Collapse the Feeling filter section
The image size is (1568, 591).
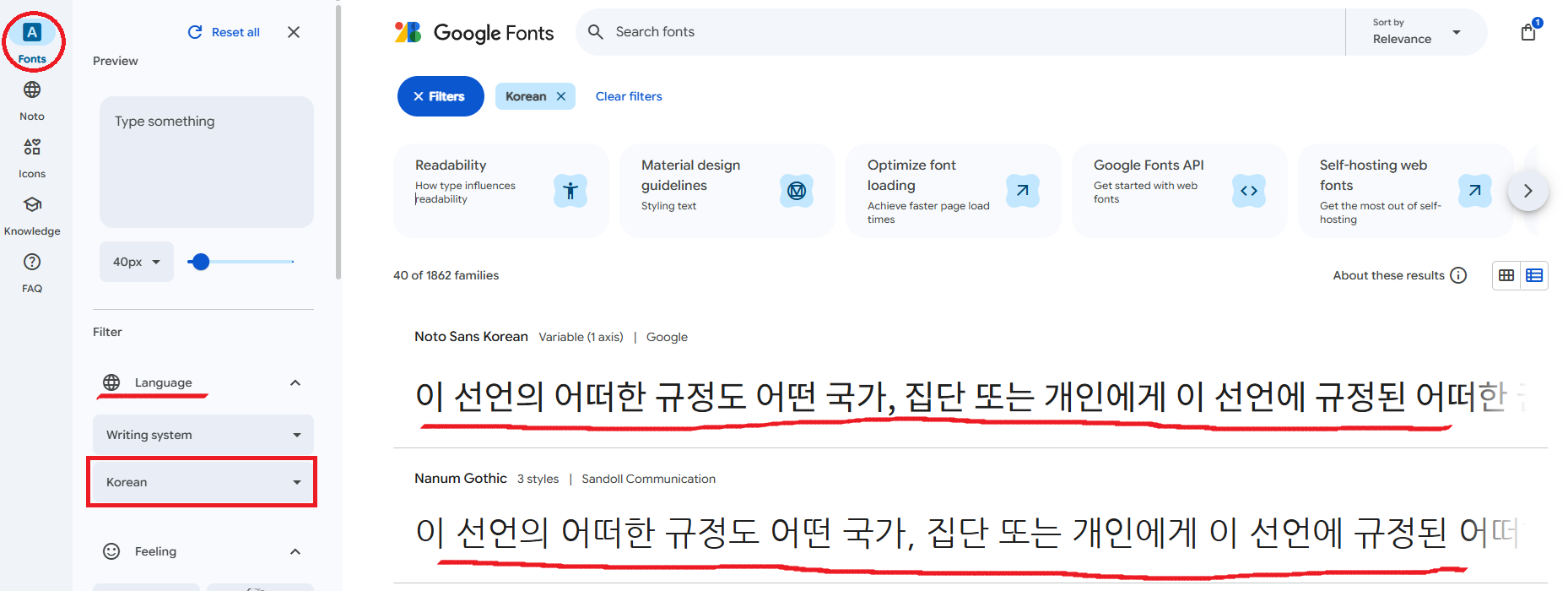pos(295,551)
